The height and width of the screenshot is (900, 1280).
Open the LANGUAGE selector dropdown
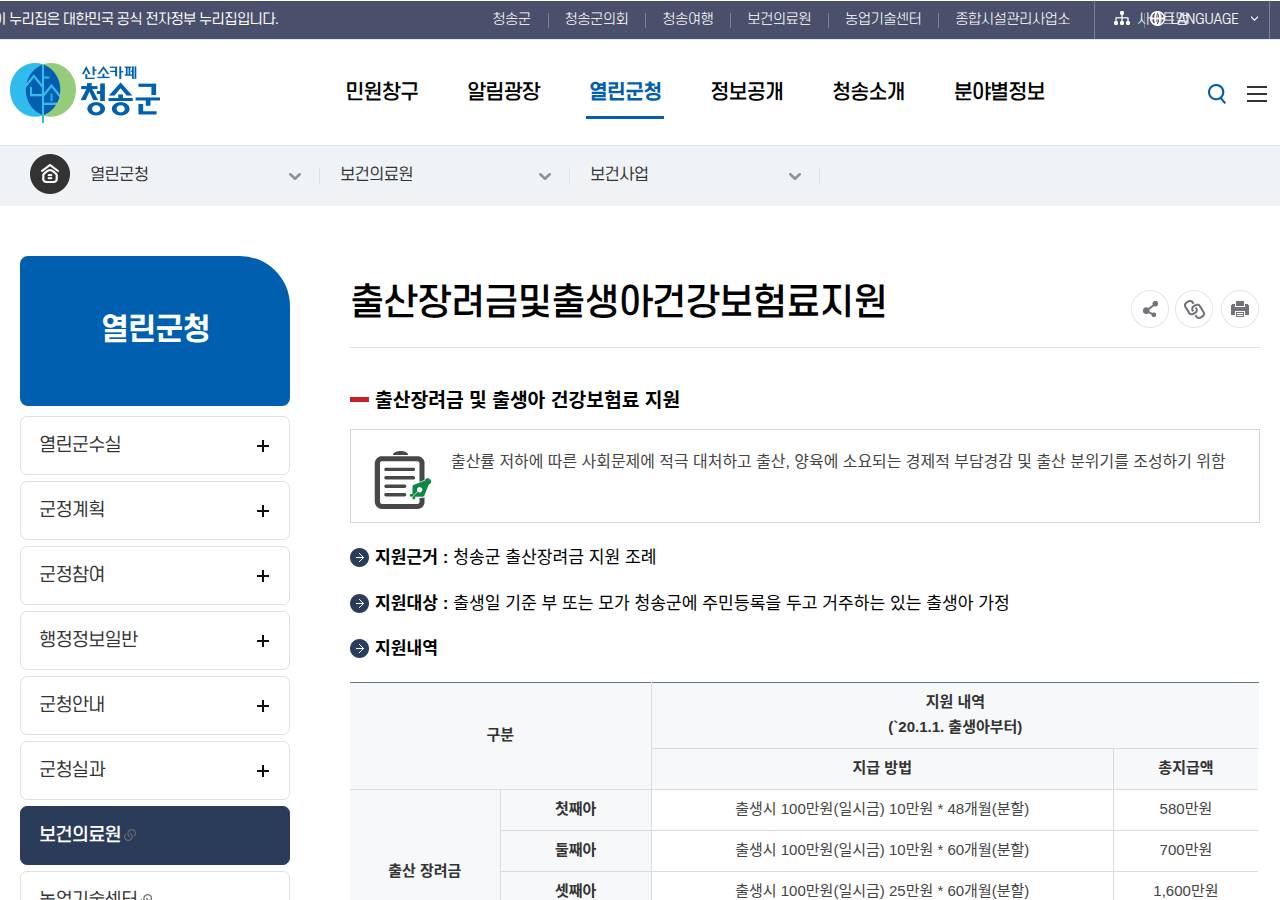tap(1205, 19)
